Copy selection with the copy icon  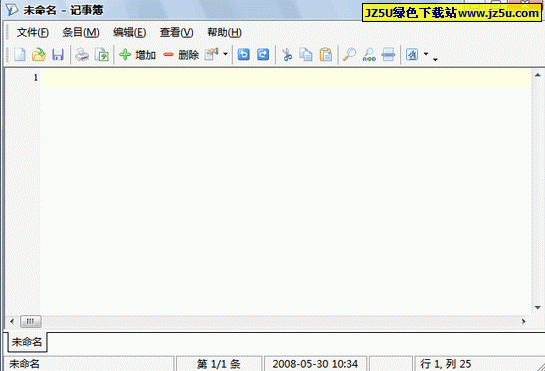tap(306, 55)
